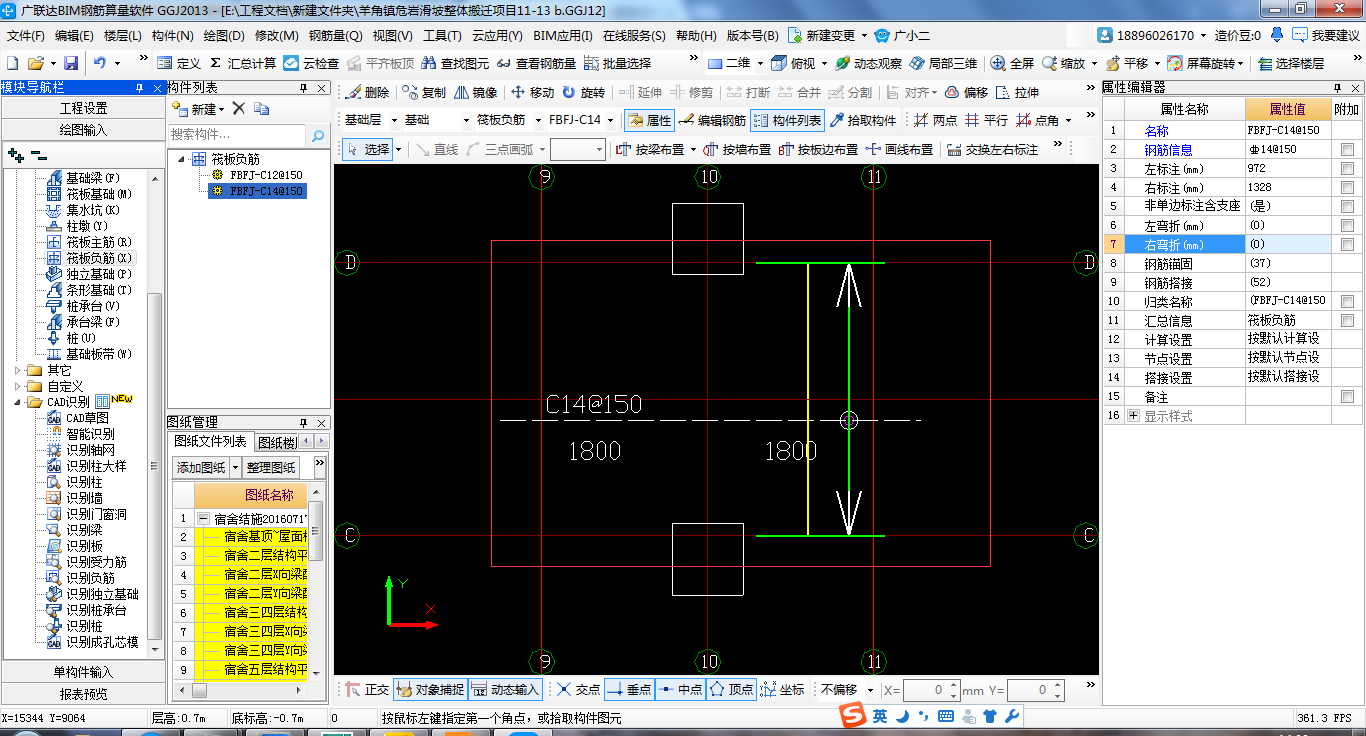Start 动态观察 orbit view

[868, 63]
